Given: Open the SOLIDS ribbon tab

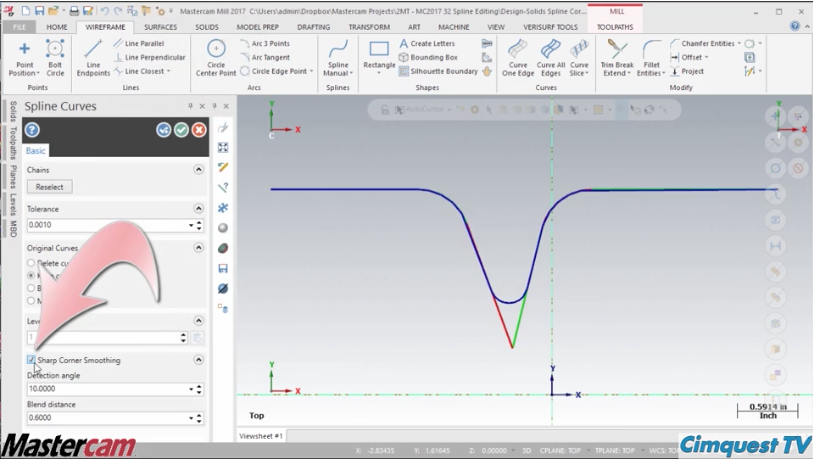Looking at the screenshot, I should [206, 27].
